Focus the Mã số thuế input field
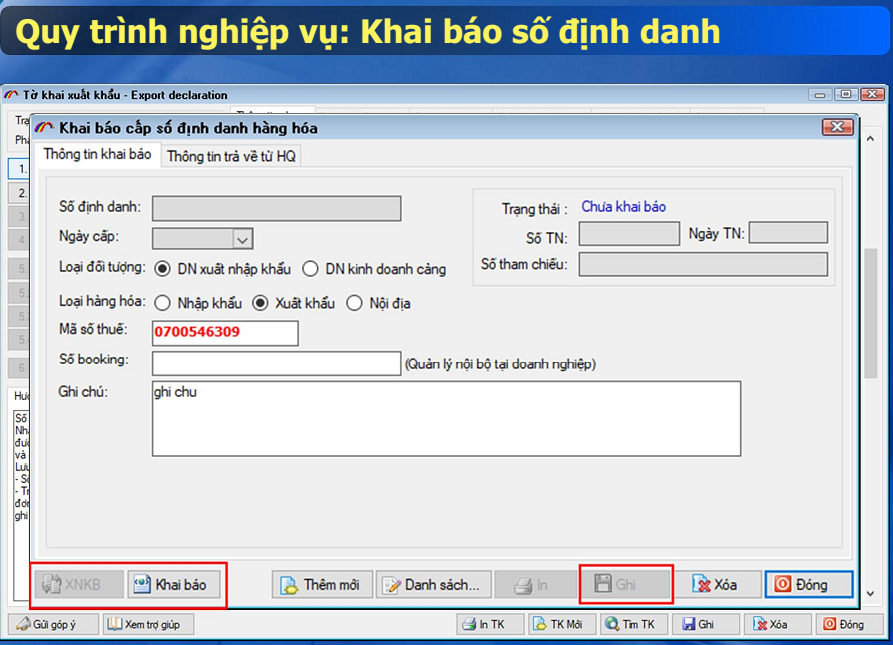Viewport: 893px width, 645px height. pyautogui.click(x=225, y=332)
